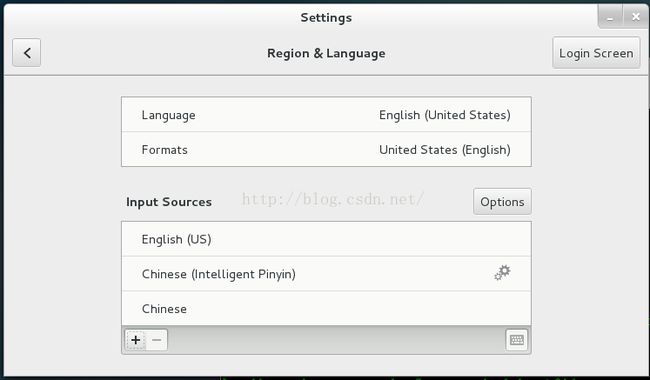The width and height of the screenshot is (650, 380).
Task: Remove selected input source with minus button
Action: (157, 340)
